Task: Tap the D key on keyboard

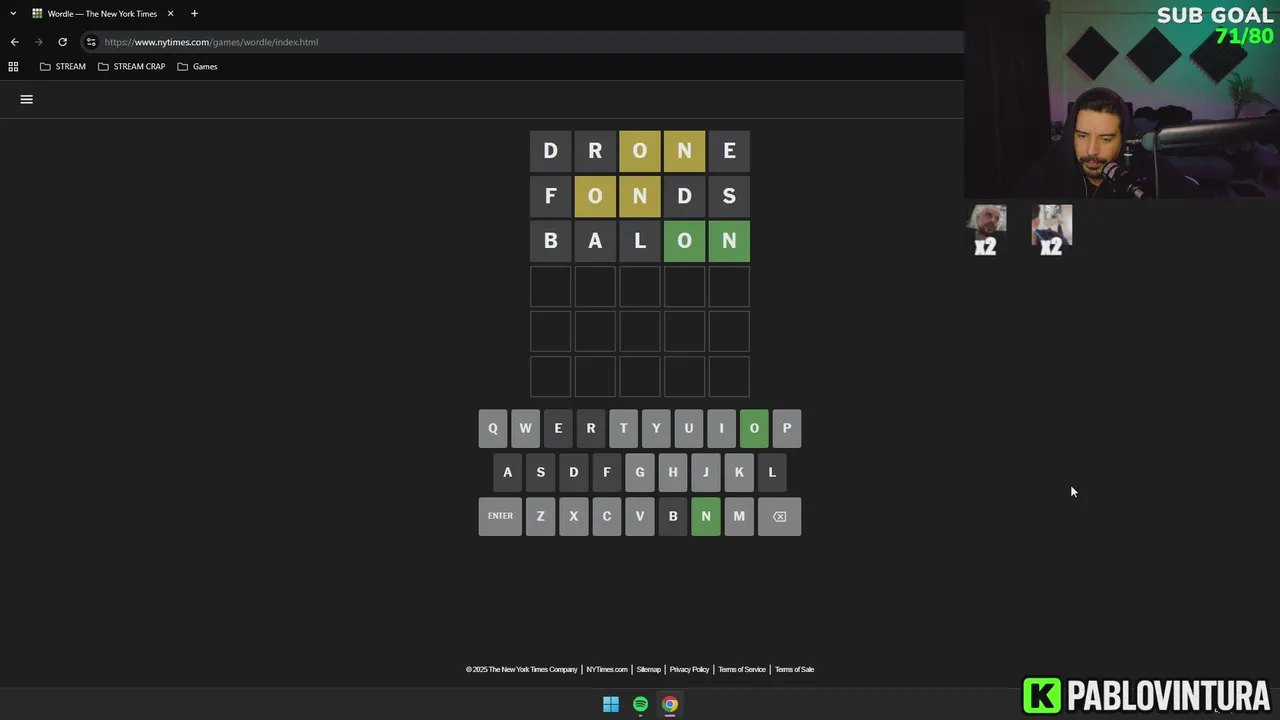Action: tap(574, 472)
